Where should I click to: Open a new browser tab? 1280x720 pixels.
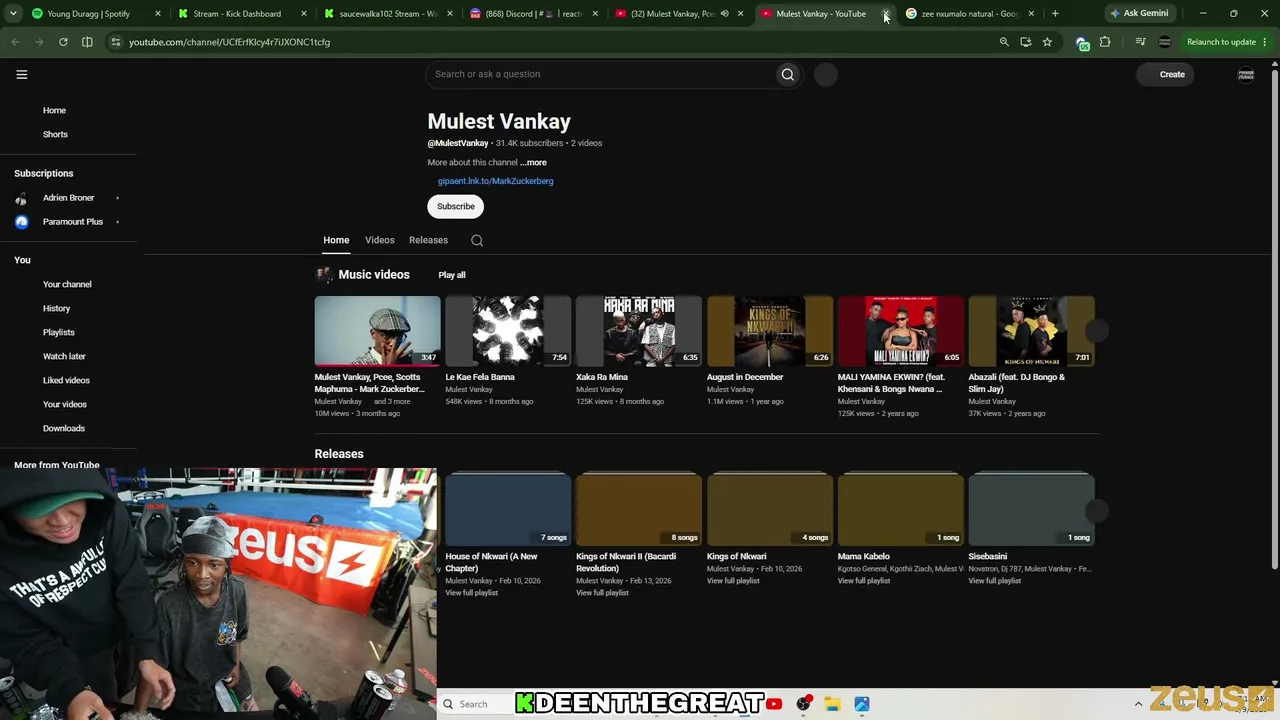(1055, 14)
